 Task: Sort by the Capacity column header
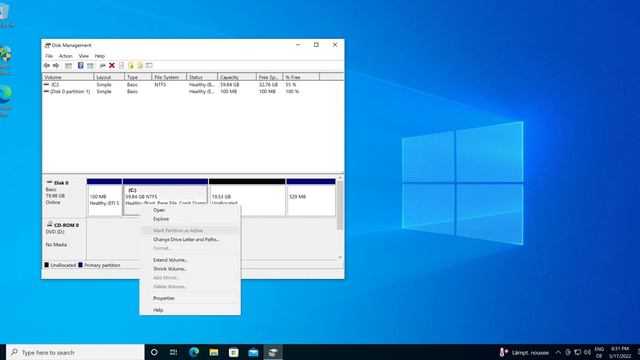pos(237,77)
